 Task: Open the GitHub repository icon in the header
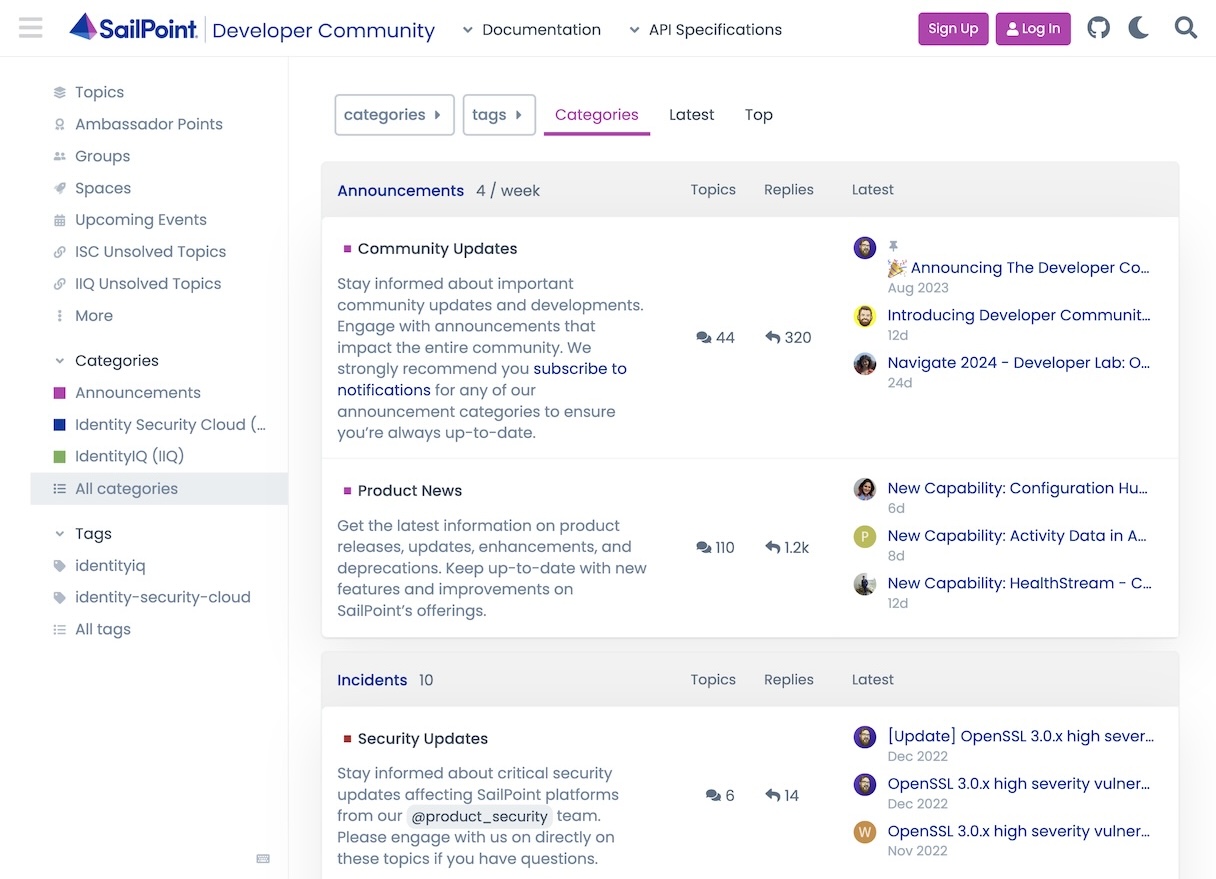1098,28
